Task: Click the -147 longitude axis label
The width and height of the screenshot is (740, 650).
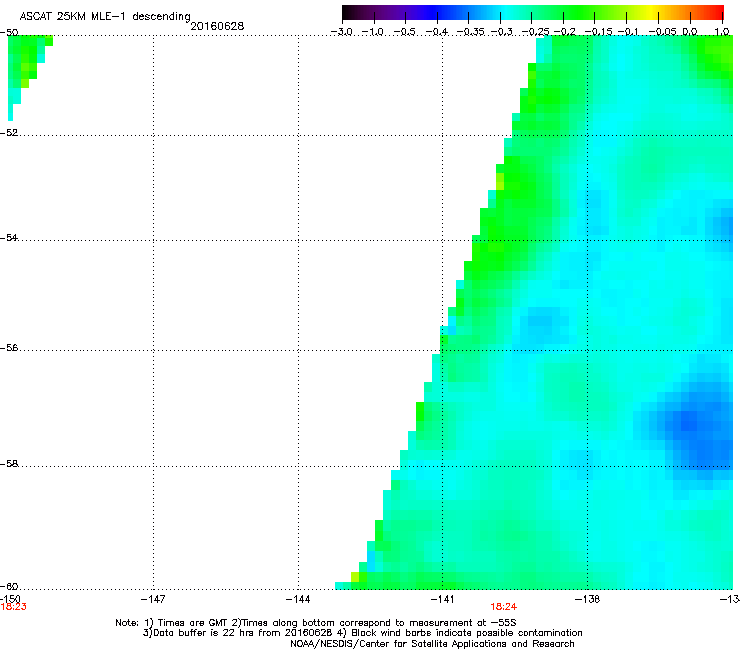Action: coord(153,599)
